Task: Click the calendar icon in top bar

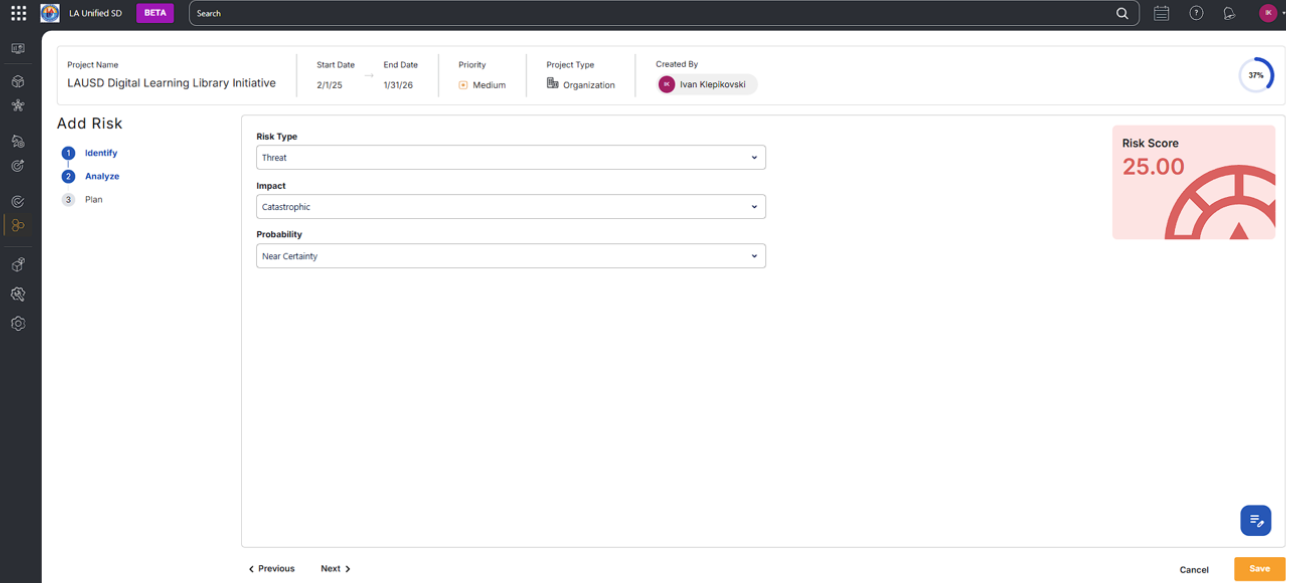Action: point(1161,13)
